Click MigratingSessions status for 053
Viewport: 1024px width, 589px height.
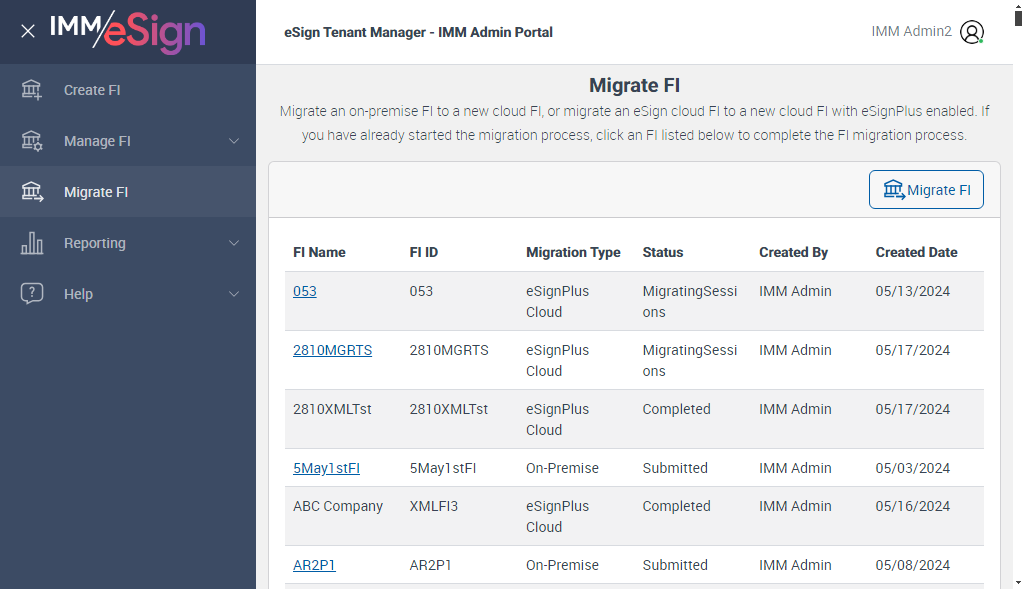pyautogui.click(x=690, y=302)
